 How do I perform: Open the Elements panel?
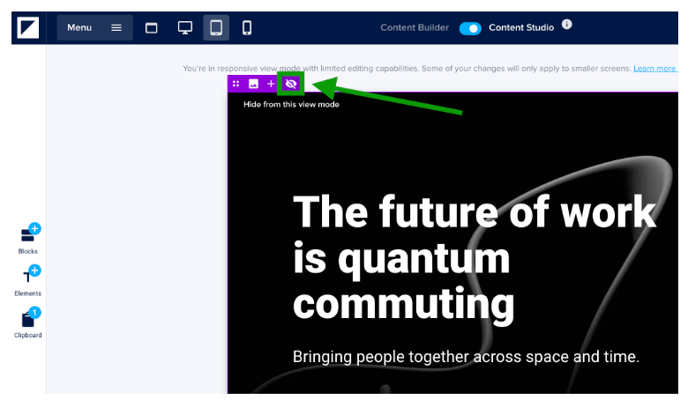(x=28, y=280)
